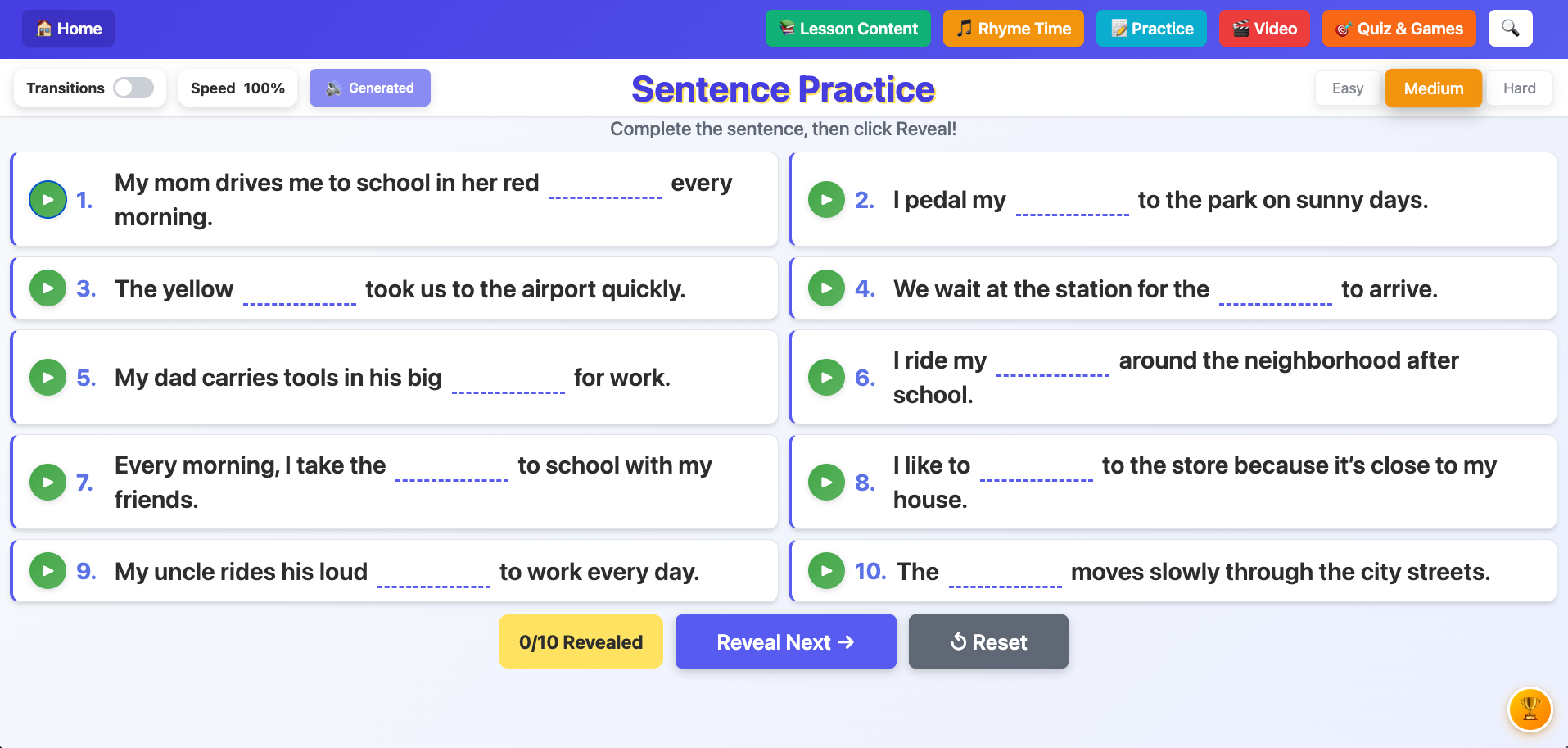Reset the sentence practice
The width and height of the screenshot is (1568, 748).
pyautogui.click(x=987, y=641)
